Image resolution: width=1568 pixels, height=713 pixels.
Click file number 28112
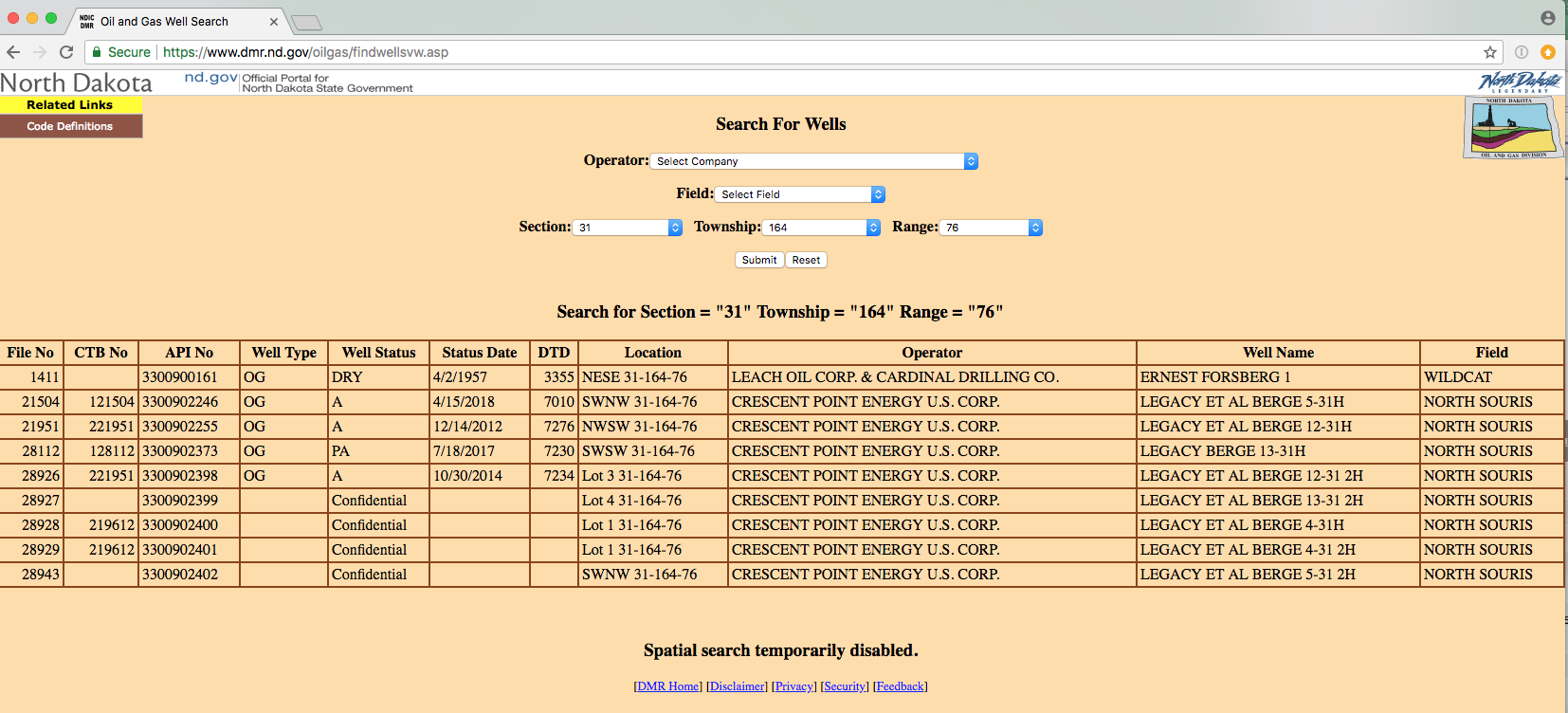[41, 451]
